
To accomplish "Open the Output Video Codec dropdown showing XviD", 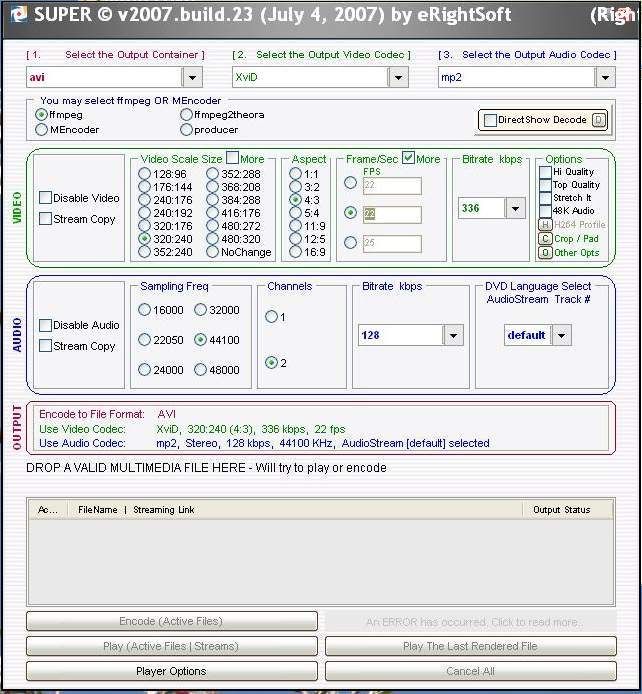I will [398, 77].
